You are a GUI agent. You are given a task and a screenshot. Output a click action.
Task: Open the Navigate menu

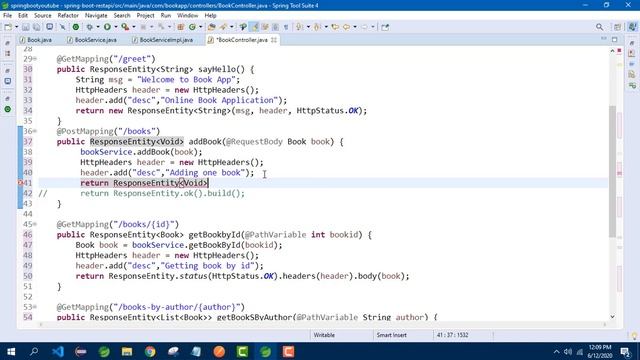[x=96, y=16]
